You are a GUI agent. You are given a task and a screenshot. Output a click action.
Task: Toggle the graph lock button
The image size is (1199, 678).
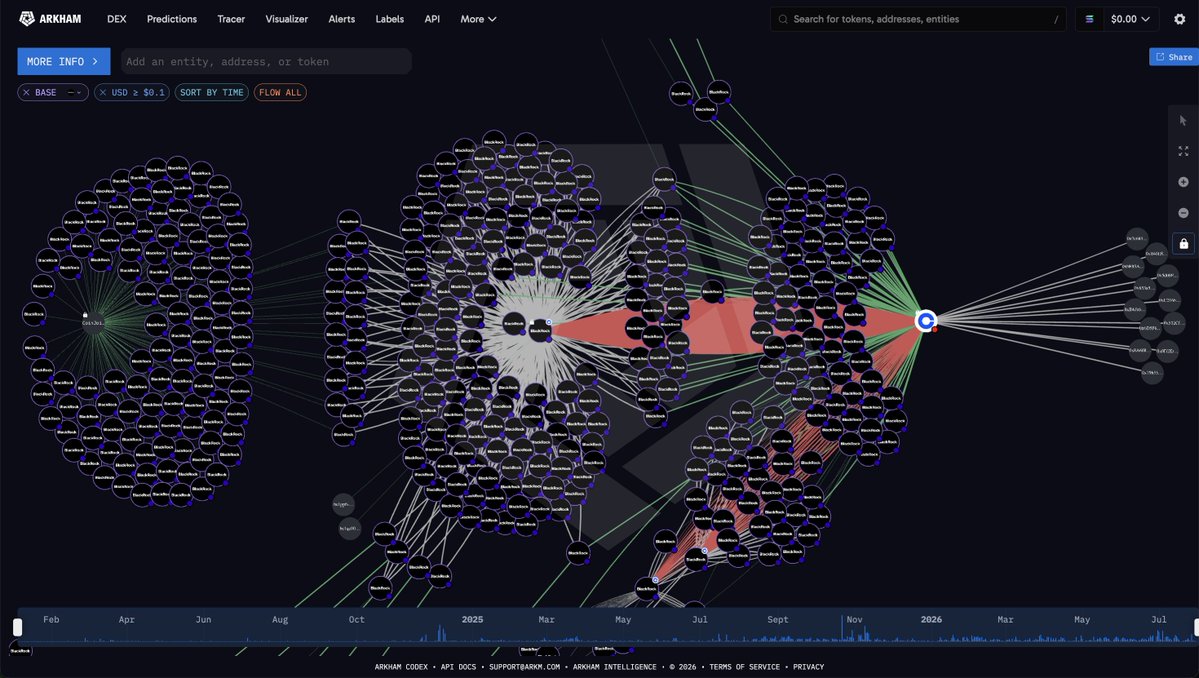click(x=1183, y=244)
